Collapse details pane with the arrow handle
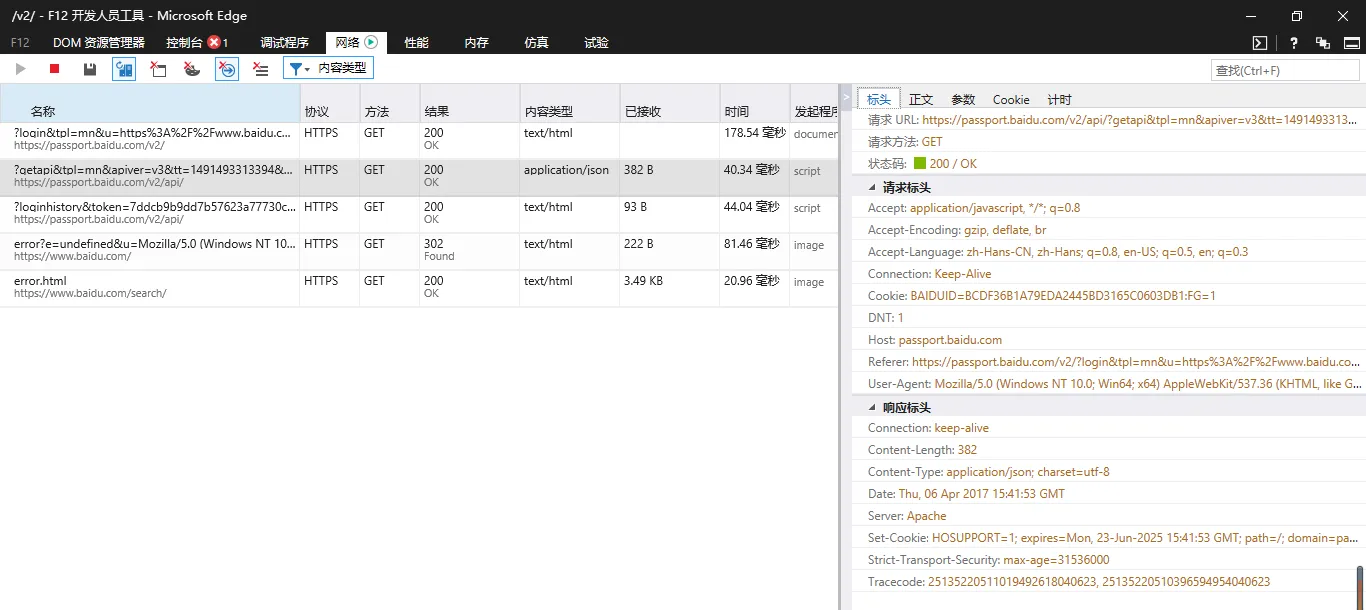The width and height of the screenshot is (1366, 610). coord(846,97)
